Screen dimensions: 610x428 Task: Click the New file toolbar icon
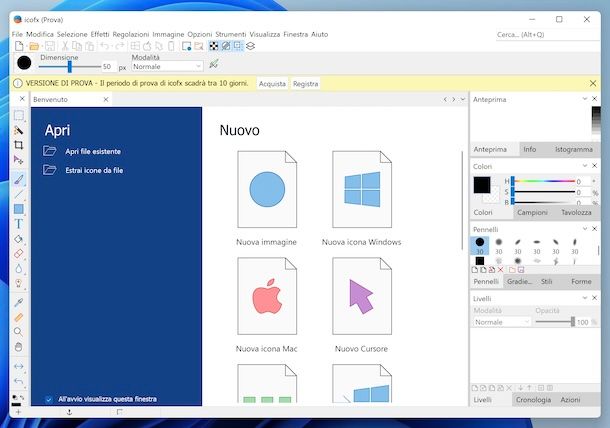19,46
